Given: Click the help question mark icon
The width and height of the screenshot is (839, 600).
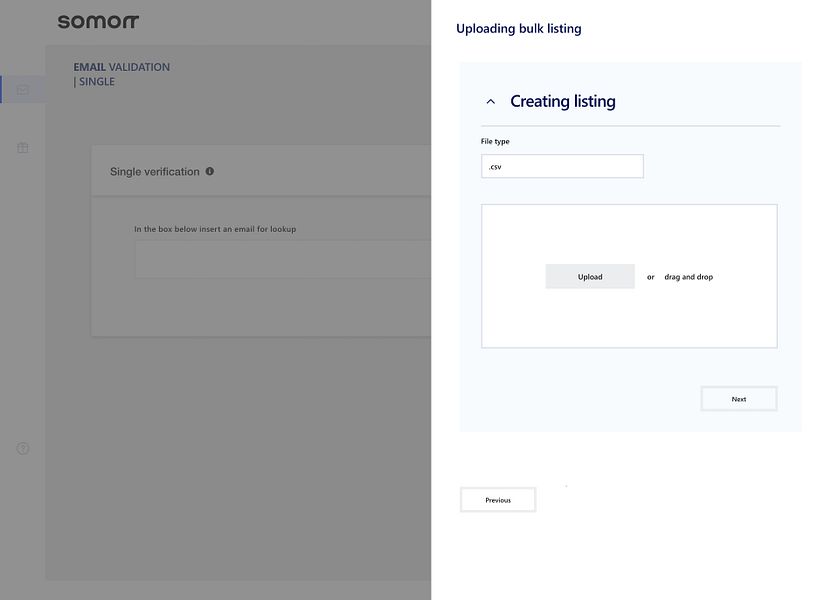Looking at the screenshot, I should [22, 448].
